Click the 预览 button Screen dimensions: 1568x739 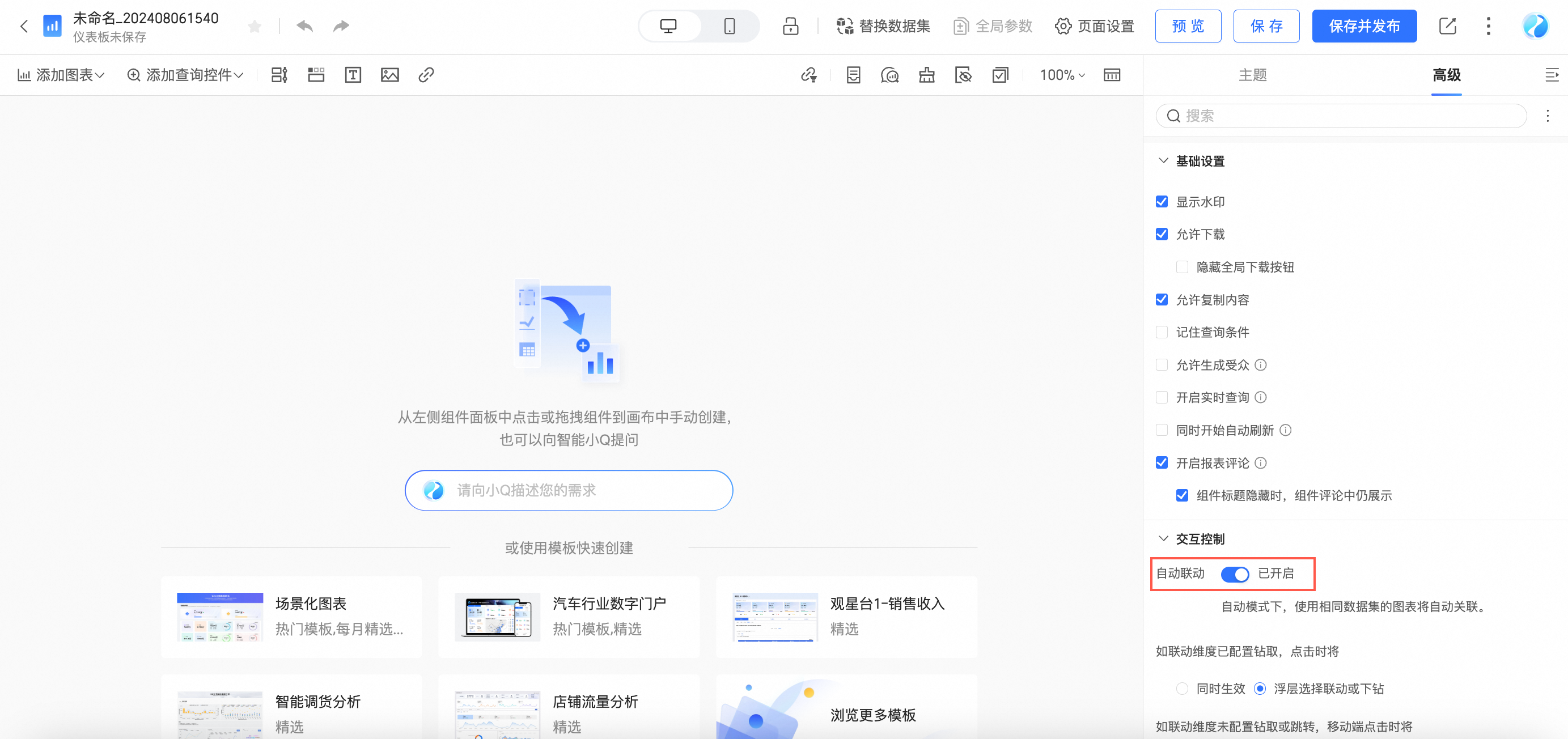click(x=1188, y=26)
